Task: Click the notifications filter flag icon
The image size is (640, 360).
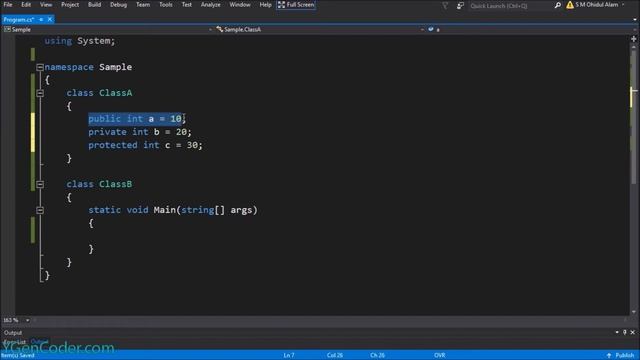Action: (445, 6)
